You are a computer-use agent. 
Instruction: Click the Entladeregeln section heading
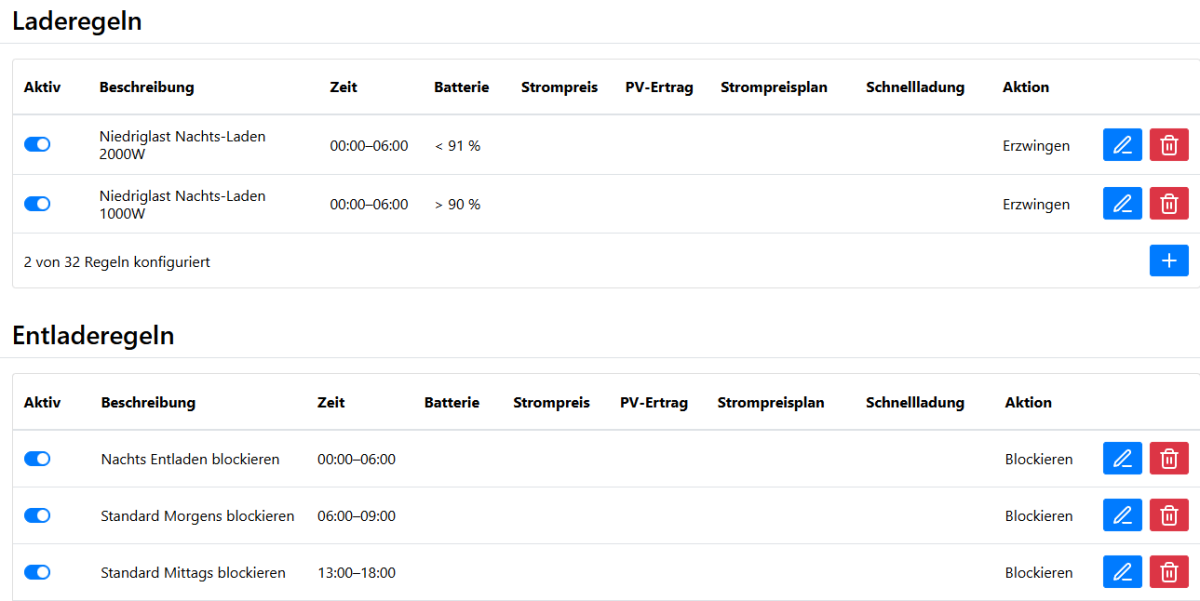pos(93,336)
